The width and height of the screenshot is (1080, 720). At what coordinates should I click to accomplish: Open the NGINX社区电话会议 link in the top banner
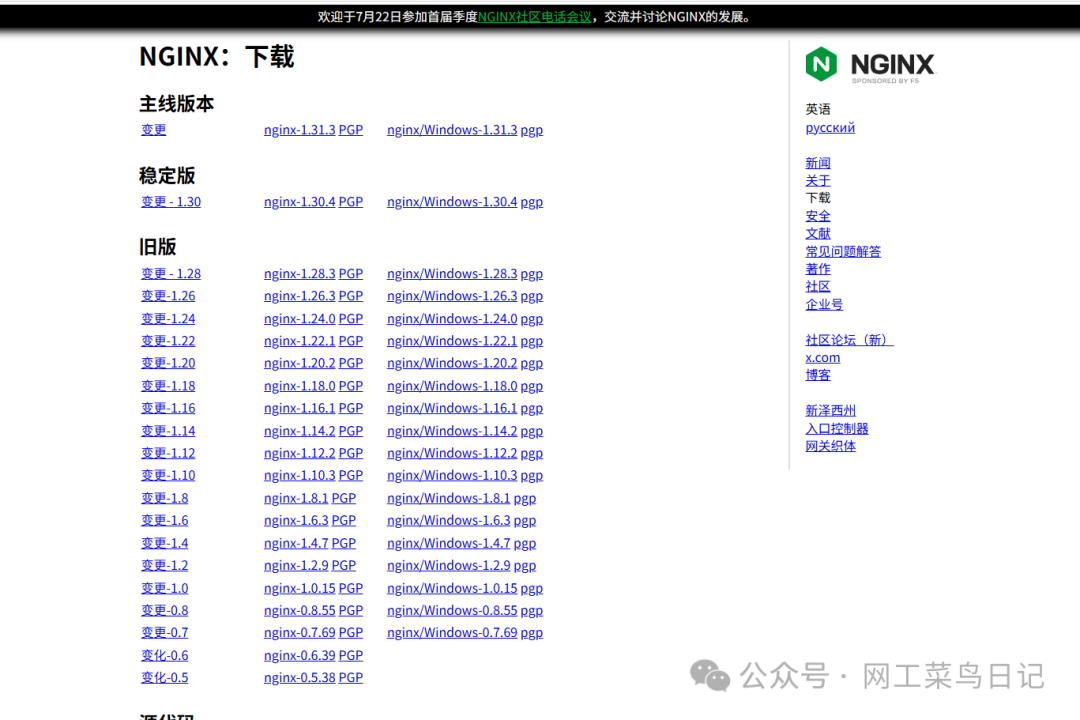click(534, 17)
